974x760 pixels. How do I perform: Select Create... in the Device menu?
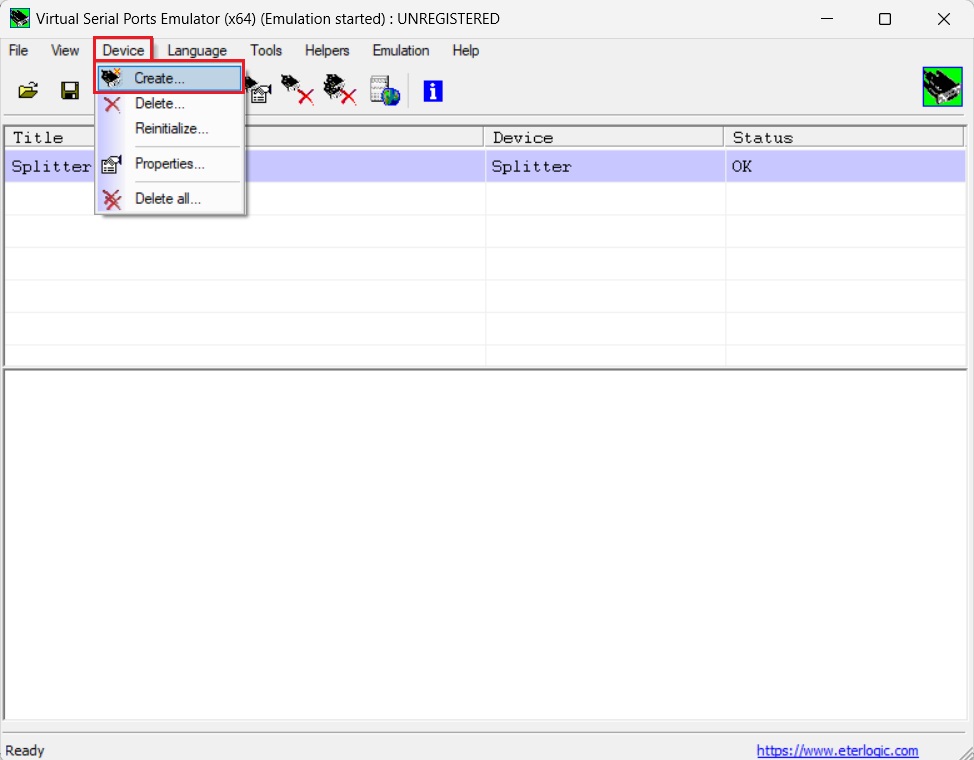point(159,78)
